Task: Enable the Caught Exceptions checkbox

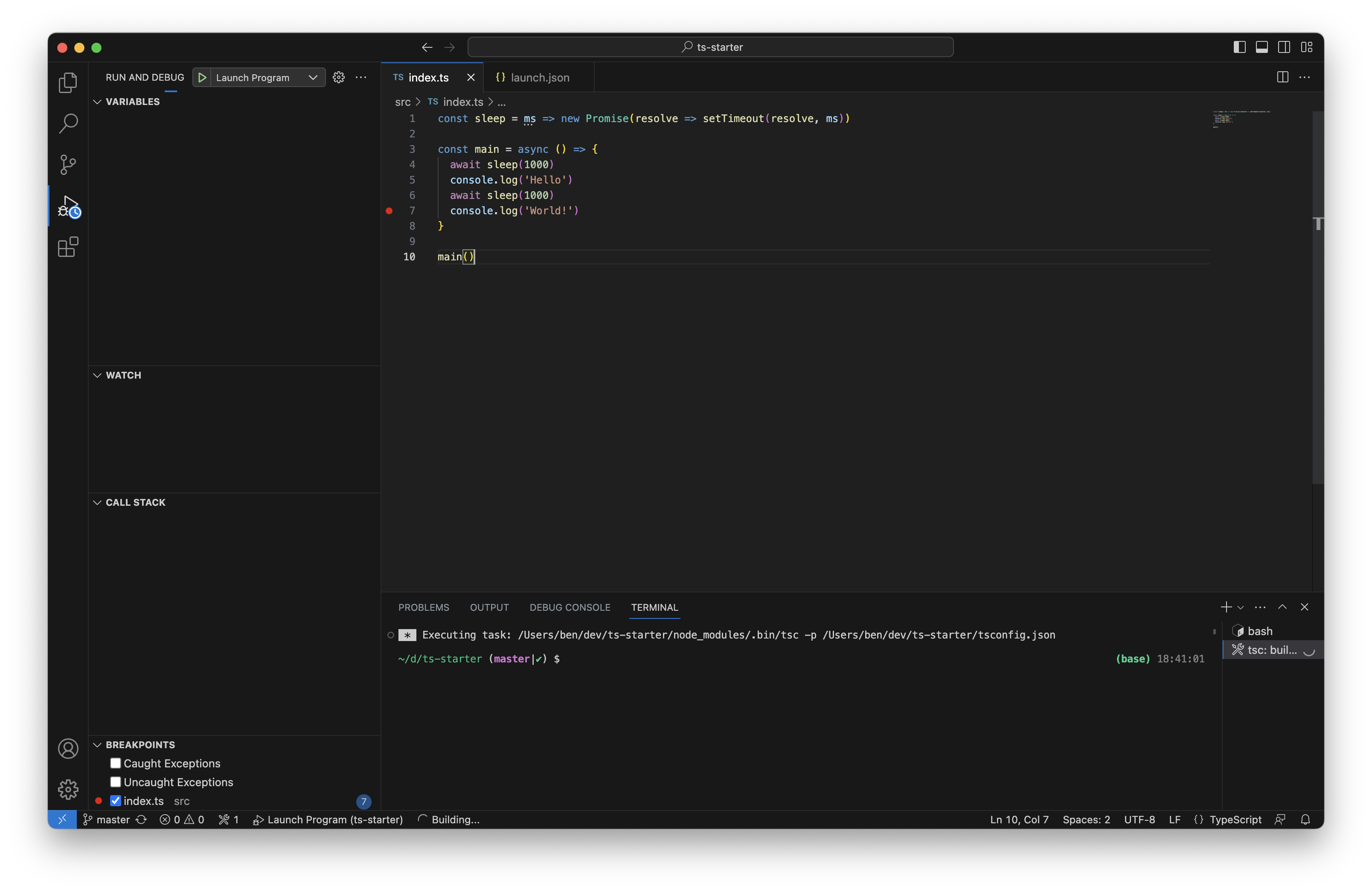Action: 115,763
